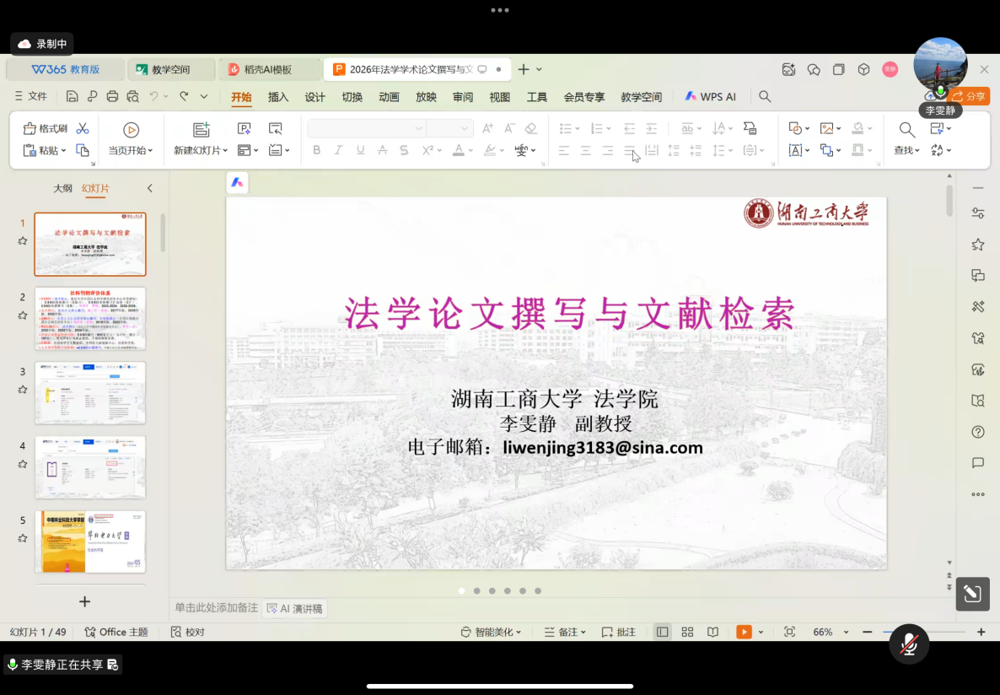Open the 文件 (File) menu
Viewport: 1000px width, 695px height.
pyautogui.click(x=31, y=96)
